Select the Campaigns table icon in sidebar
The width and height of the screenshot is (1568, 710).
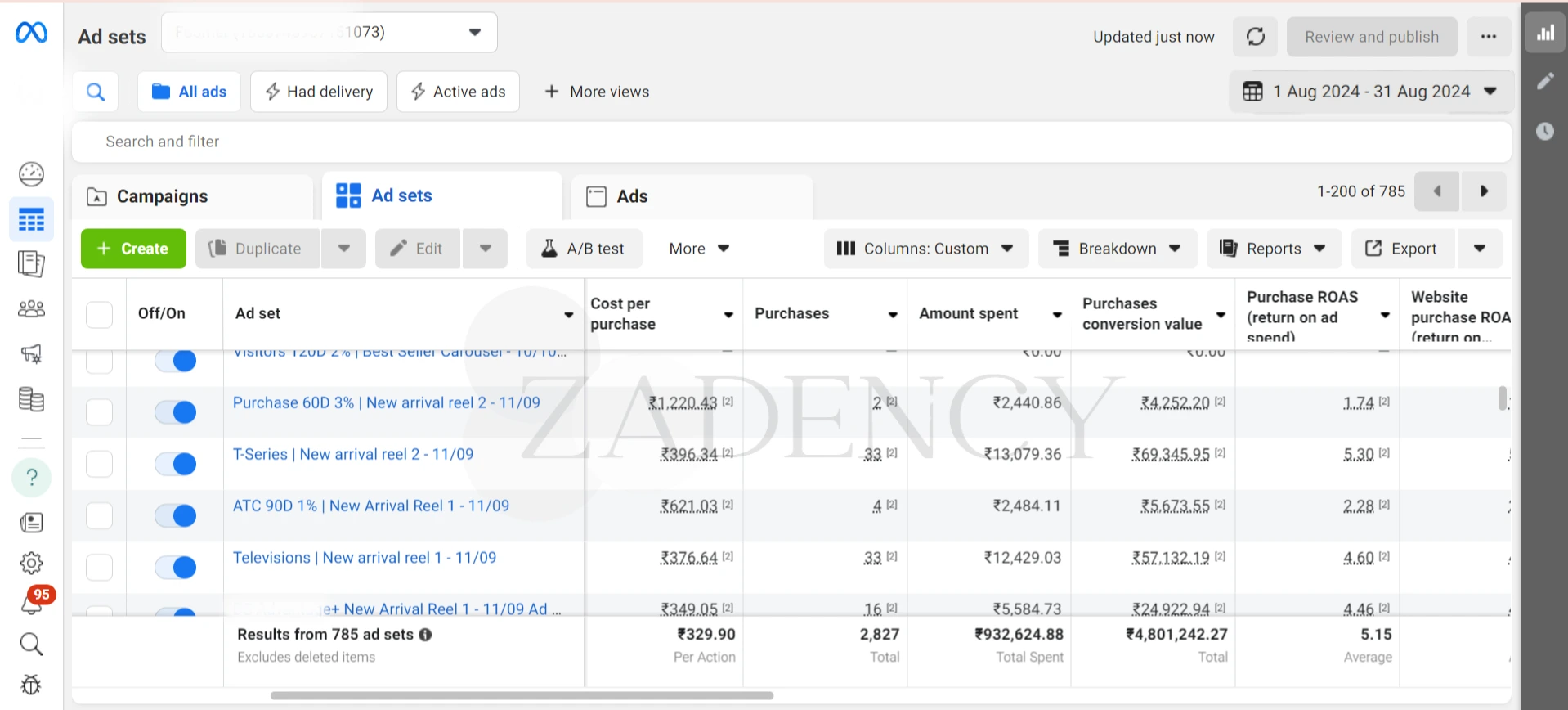31,220
